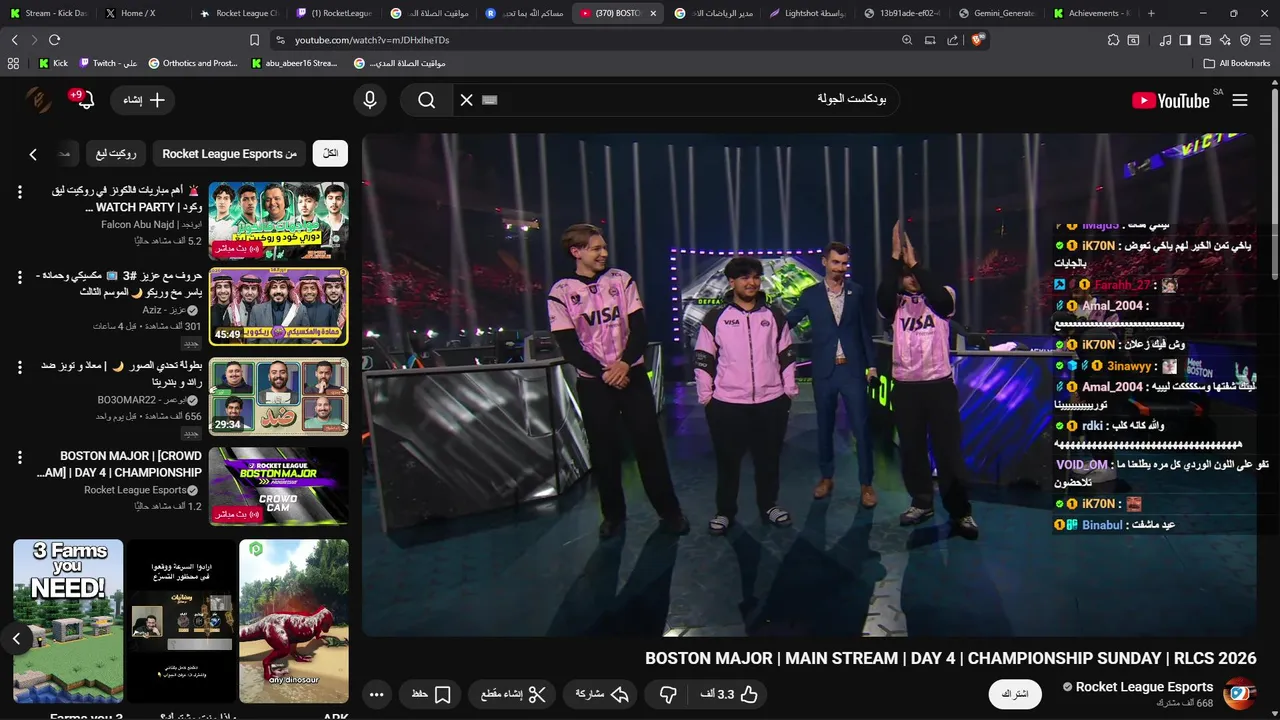
Task: Click the إنشاء create button
Action: [x=144, y=100]
